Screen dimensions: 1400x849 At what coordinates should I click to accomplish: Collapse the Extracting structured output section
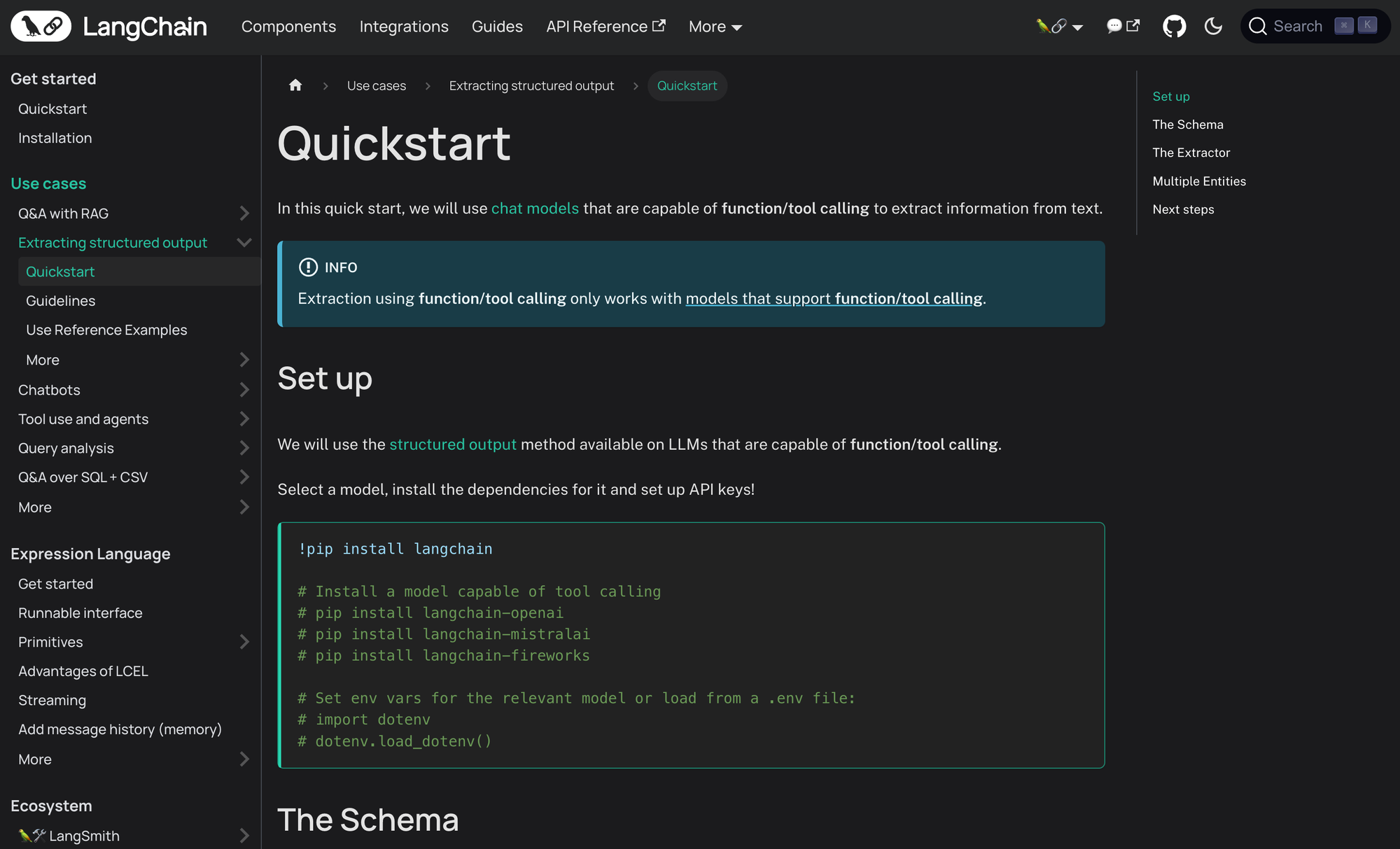244,243
